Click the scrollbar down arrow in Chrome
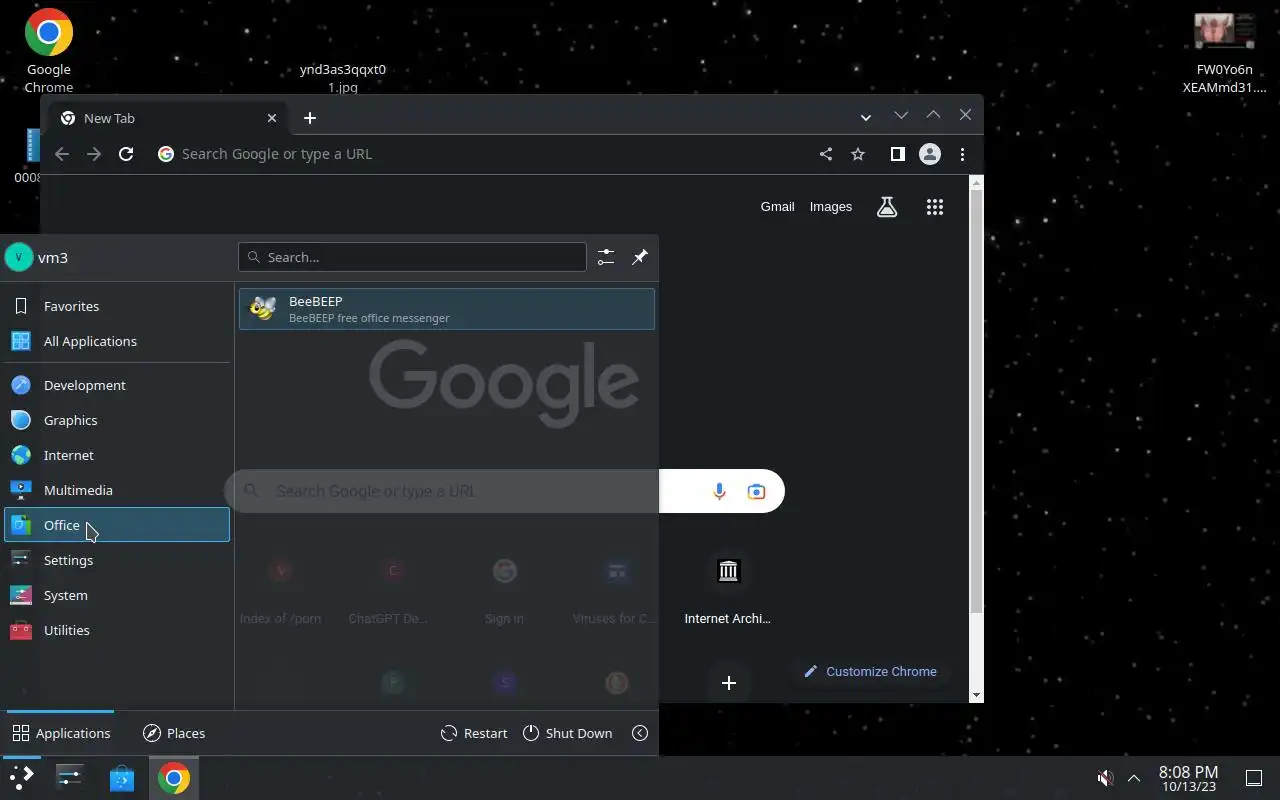Image resolution: width=1280 pixels, height=800 pixels. [977, 695]
